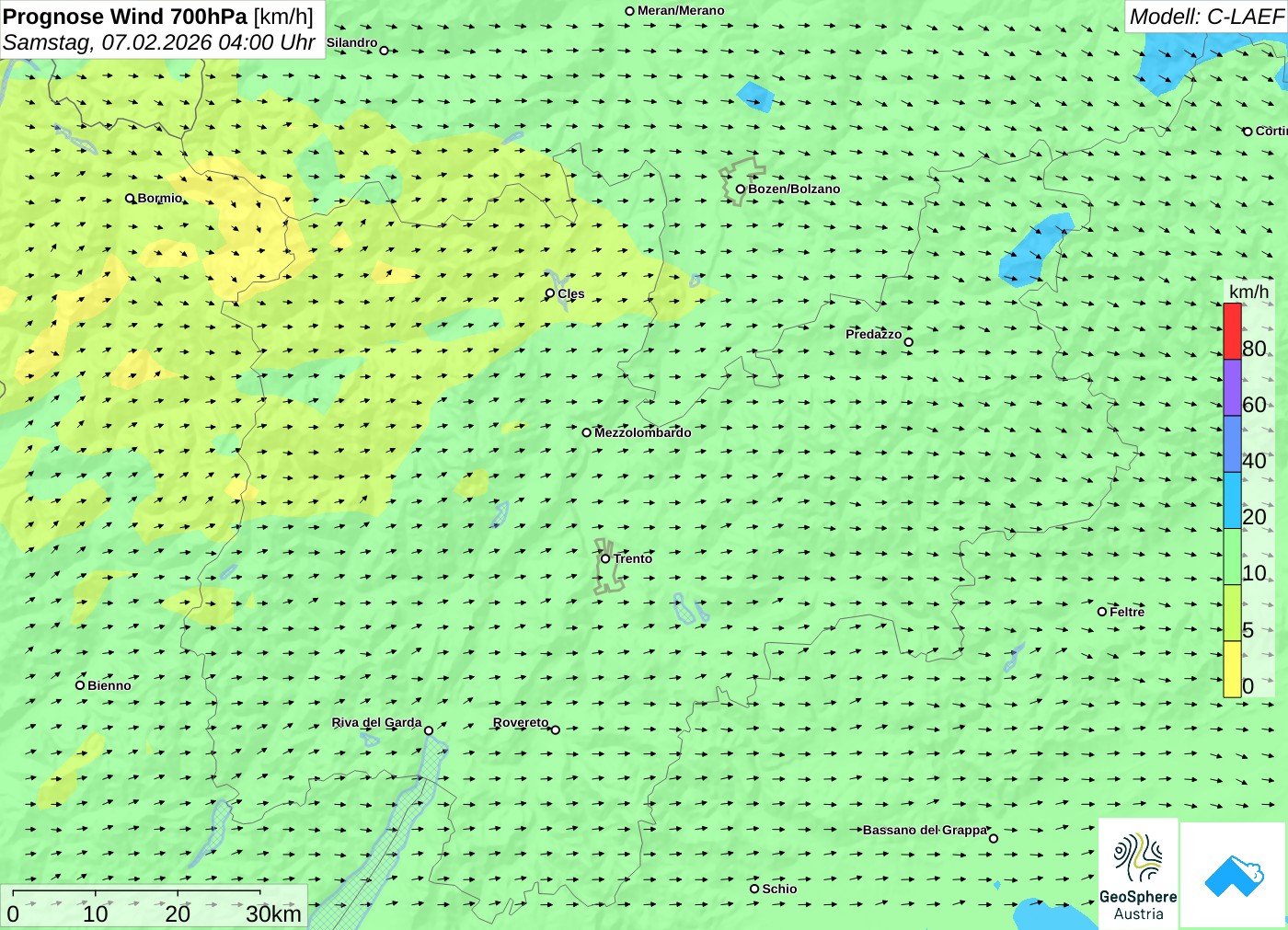
Task: Click the 'Bassano del Grappa' label
Action: [x=925, y=830]
